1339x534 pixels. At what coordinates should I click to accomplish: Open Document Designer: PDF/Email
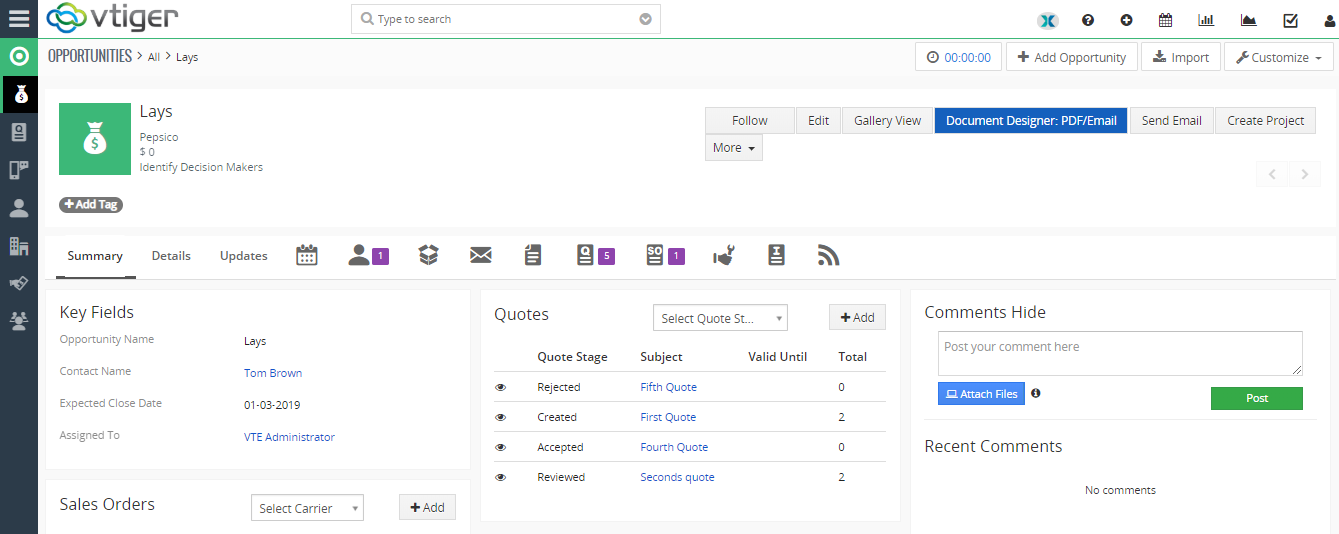(1032, 120)
